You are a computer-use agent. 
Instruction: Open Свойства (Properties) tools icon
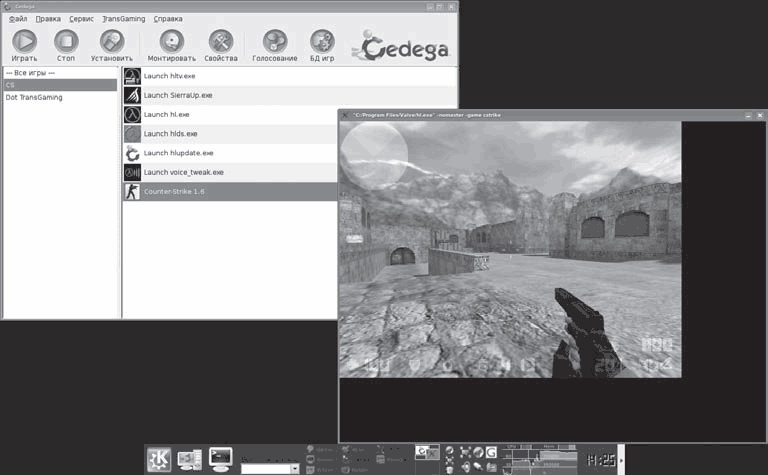pos(221,42)
